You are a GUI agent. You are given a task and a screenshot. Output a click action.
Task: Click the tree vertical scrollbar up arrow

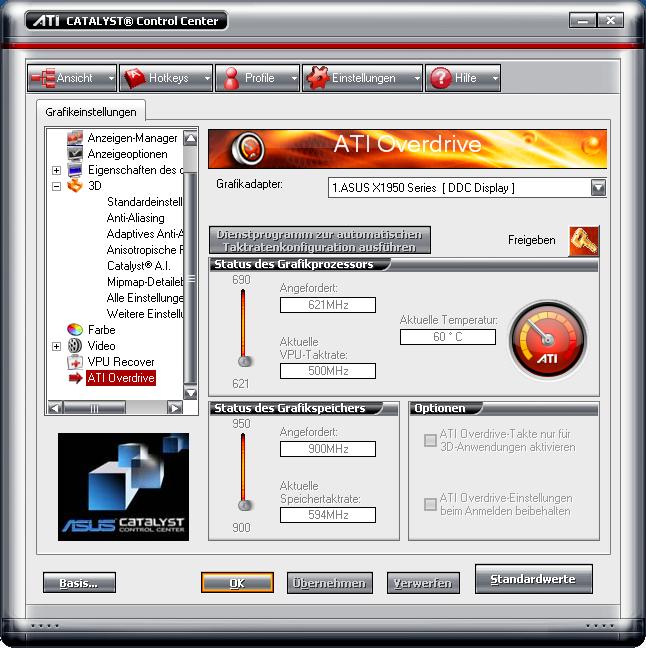[x=190, y=138]
